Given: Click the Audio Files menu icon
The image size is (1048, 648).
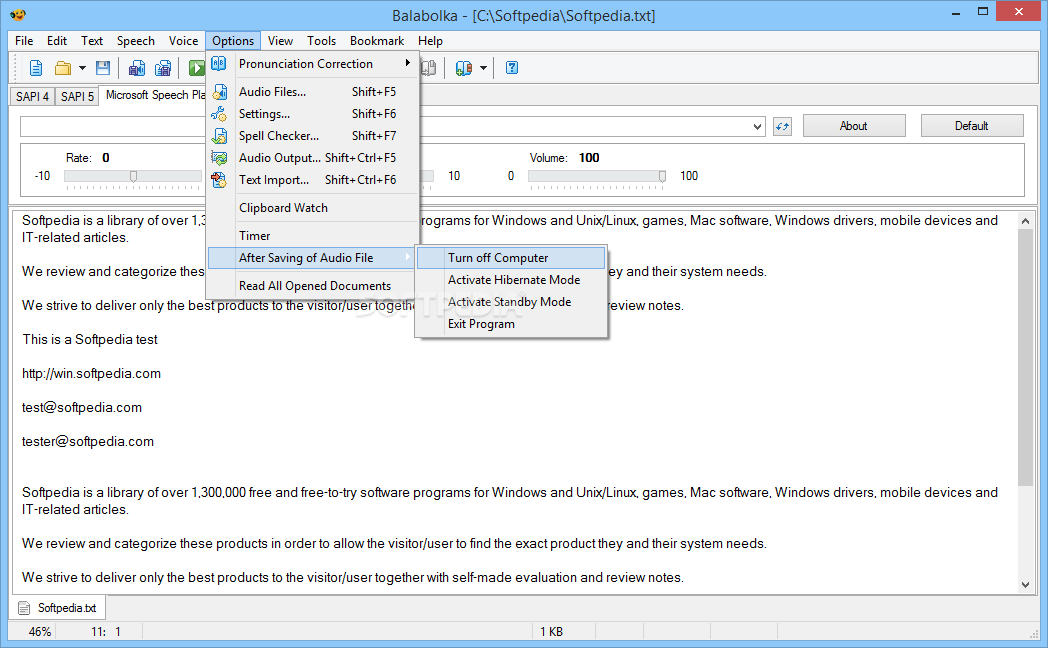Looking at the screenshot, I should pos(219,92).
